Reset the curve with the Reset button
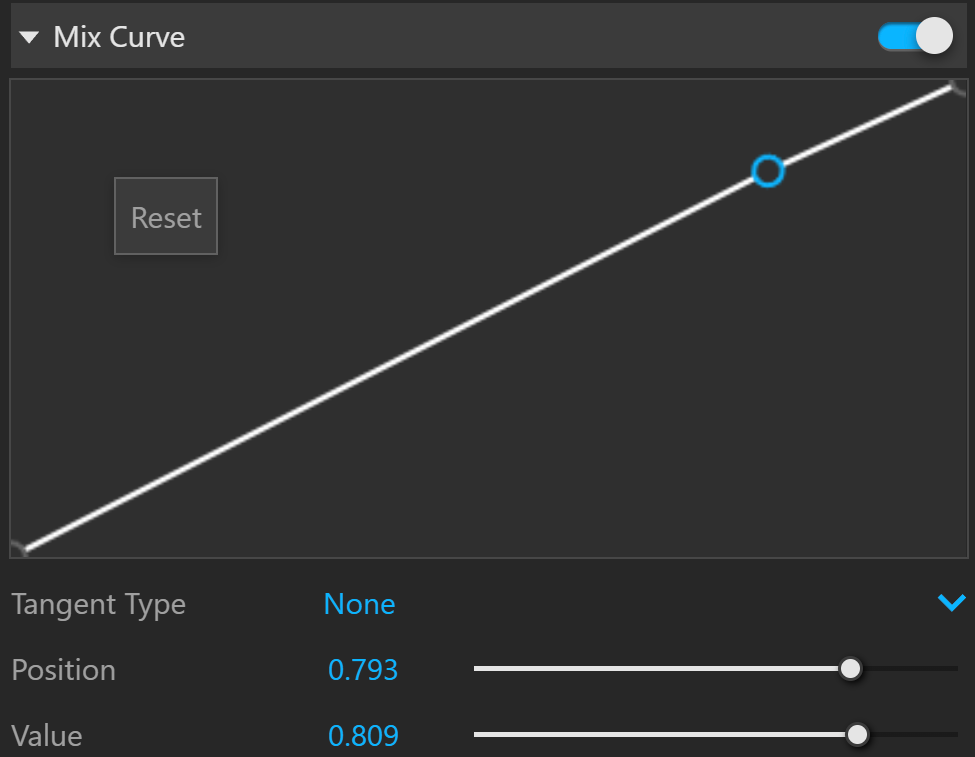975x757 pixels. [166, 216]
